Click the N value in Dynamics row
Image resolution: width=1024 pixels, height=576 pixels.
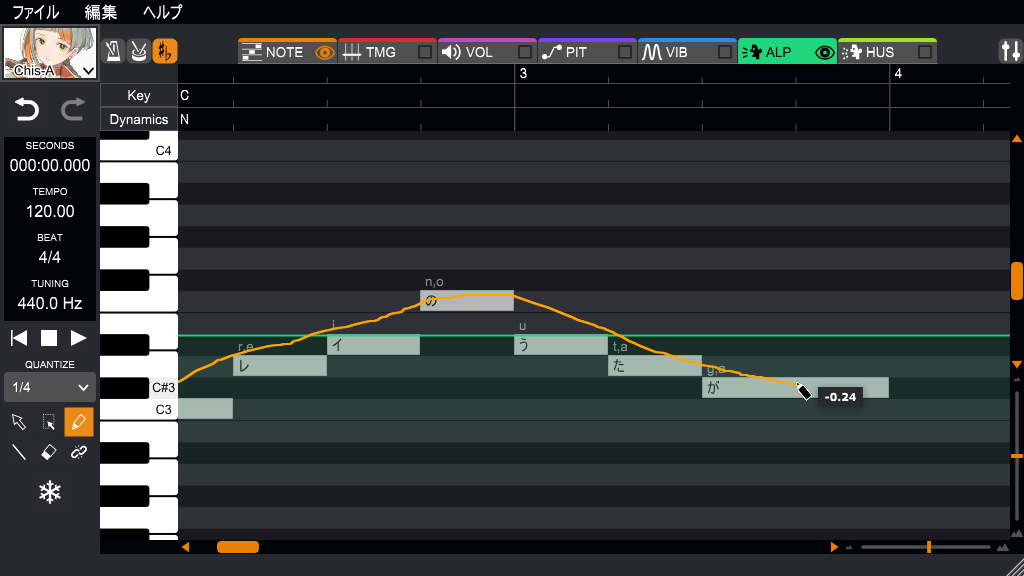[184, 120]
